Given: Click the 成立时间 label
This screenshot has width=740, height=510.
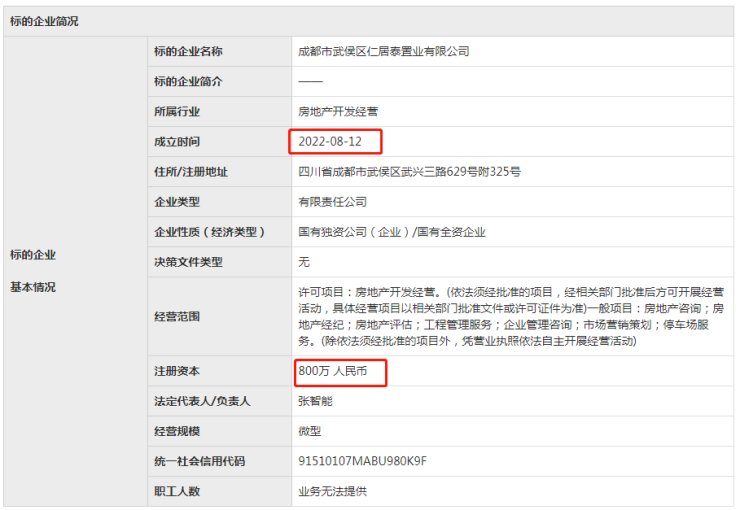Looking at the screenshot, I should (x=177, y=142).
